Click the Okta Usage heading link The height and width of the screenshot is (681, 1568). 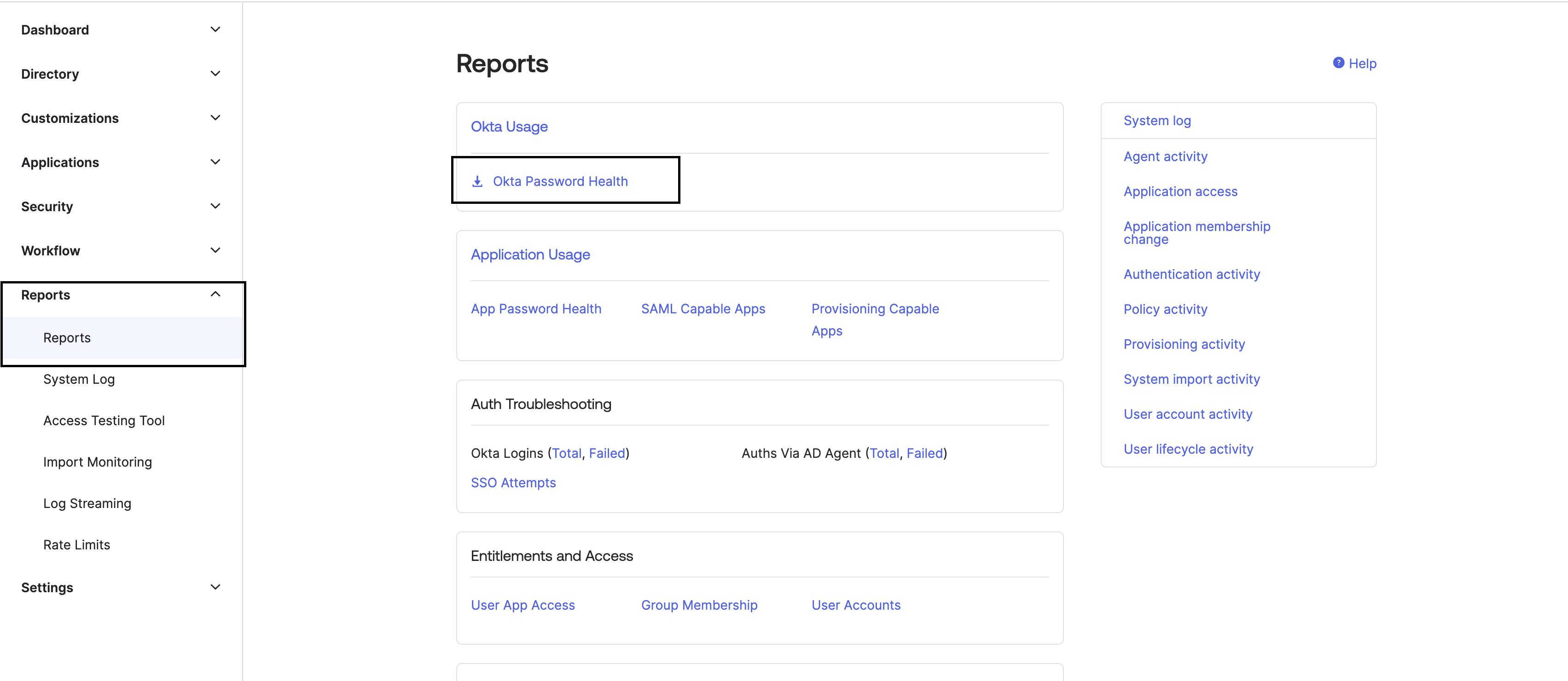coord(509,127)
